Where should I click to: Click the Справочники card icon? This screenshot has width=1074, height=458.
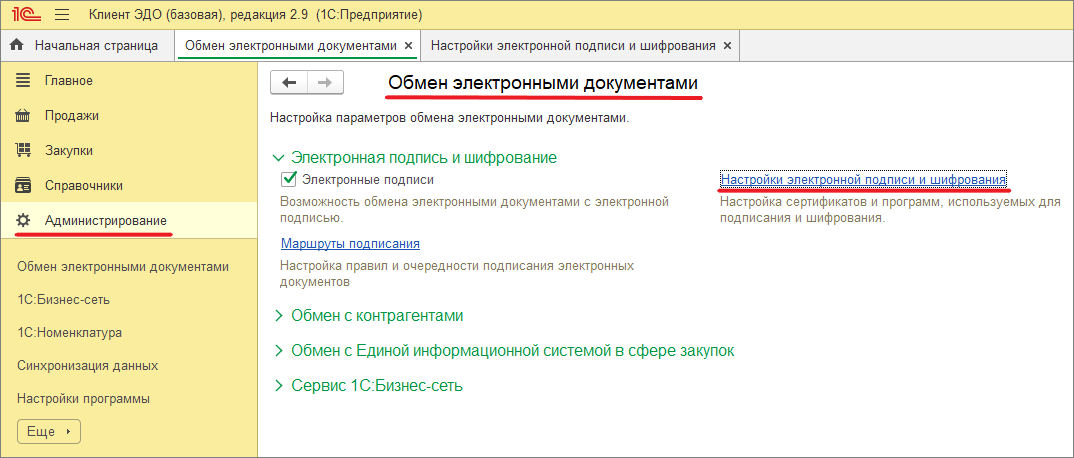pyautogui.click(x=23, y=186)
